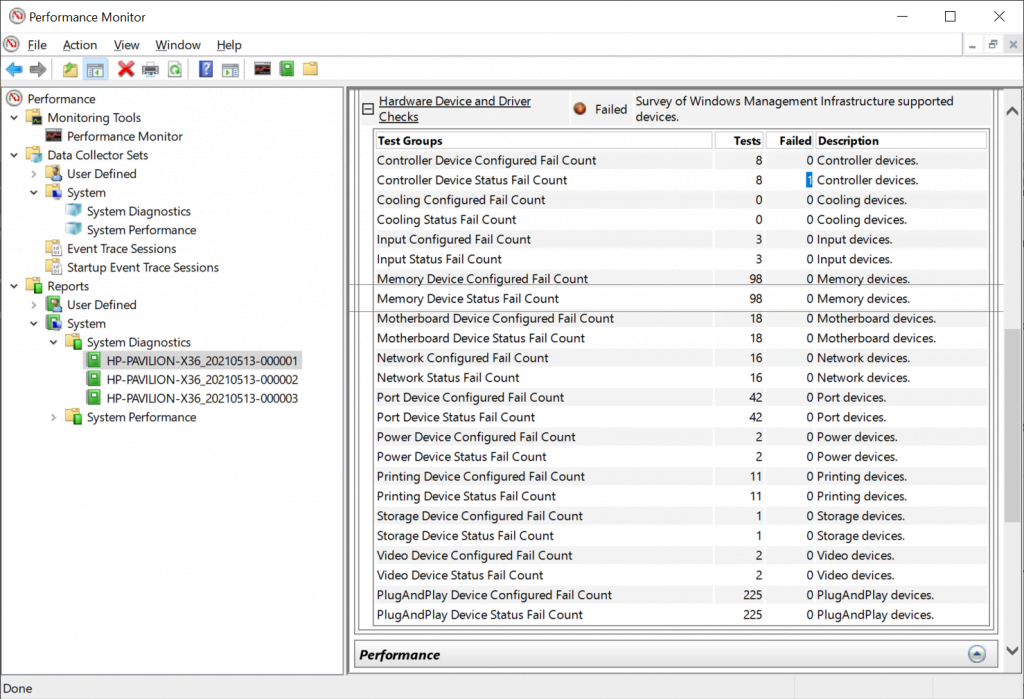Collapse the System Diagnostics reports node
The width and height of the screenshot is (1024, 699).
[x=53, y=341]
